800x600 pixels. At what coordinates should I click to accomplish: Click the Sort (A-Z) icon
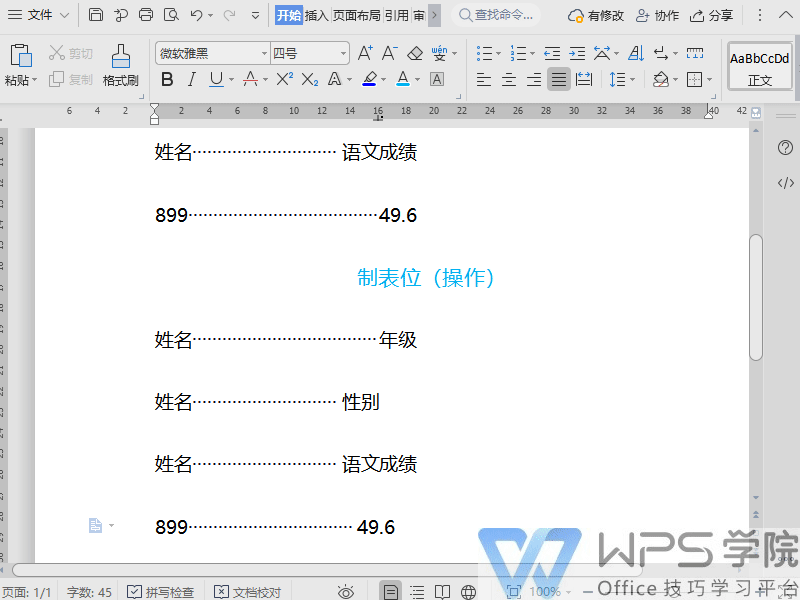tap(636, 53)
